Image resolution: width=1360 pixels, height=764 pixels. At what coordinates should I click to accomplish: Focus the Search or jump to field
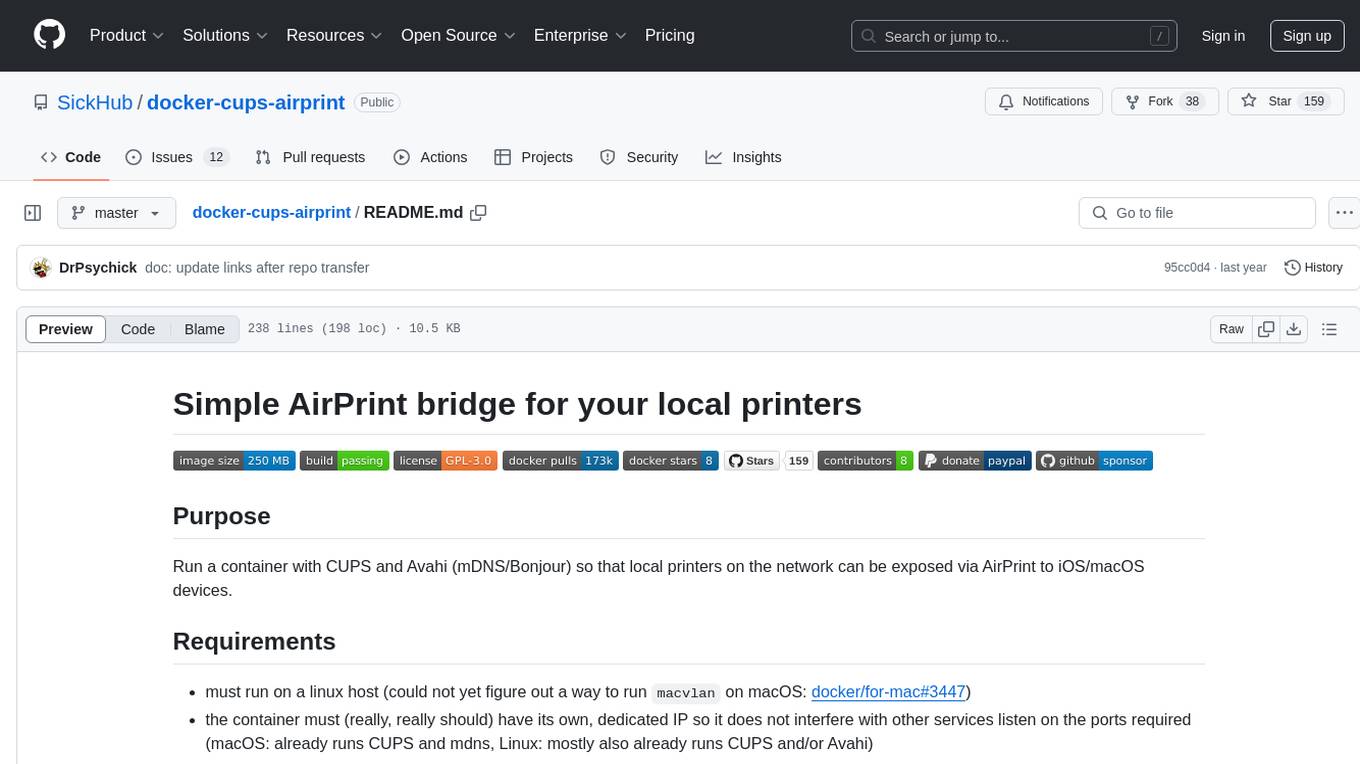point(1016,36)
